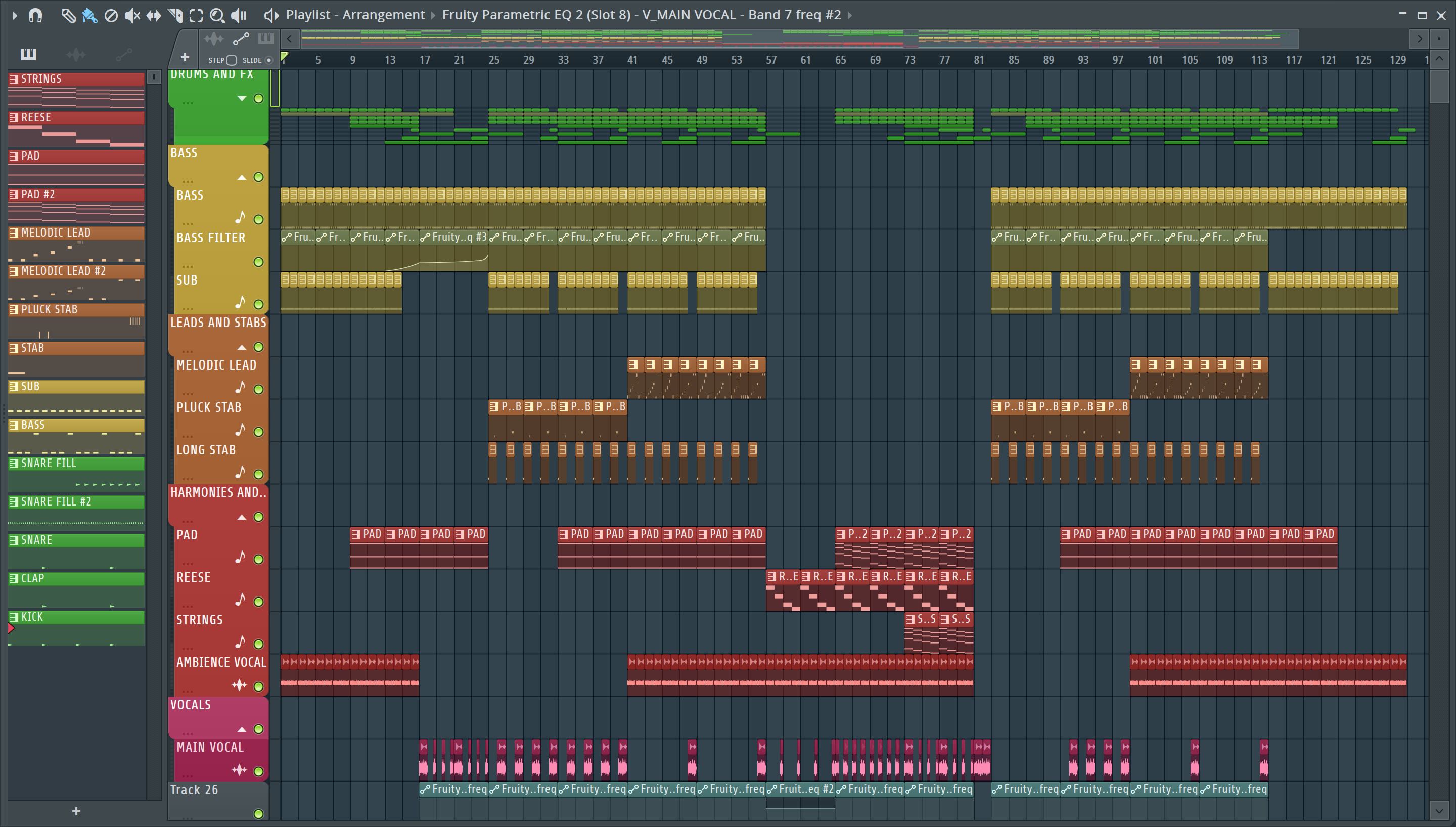1456x827 pixels.
Task: Click the note icon on SUB track
Action: 240,302
